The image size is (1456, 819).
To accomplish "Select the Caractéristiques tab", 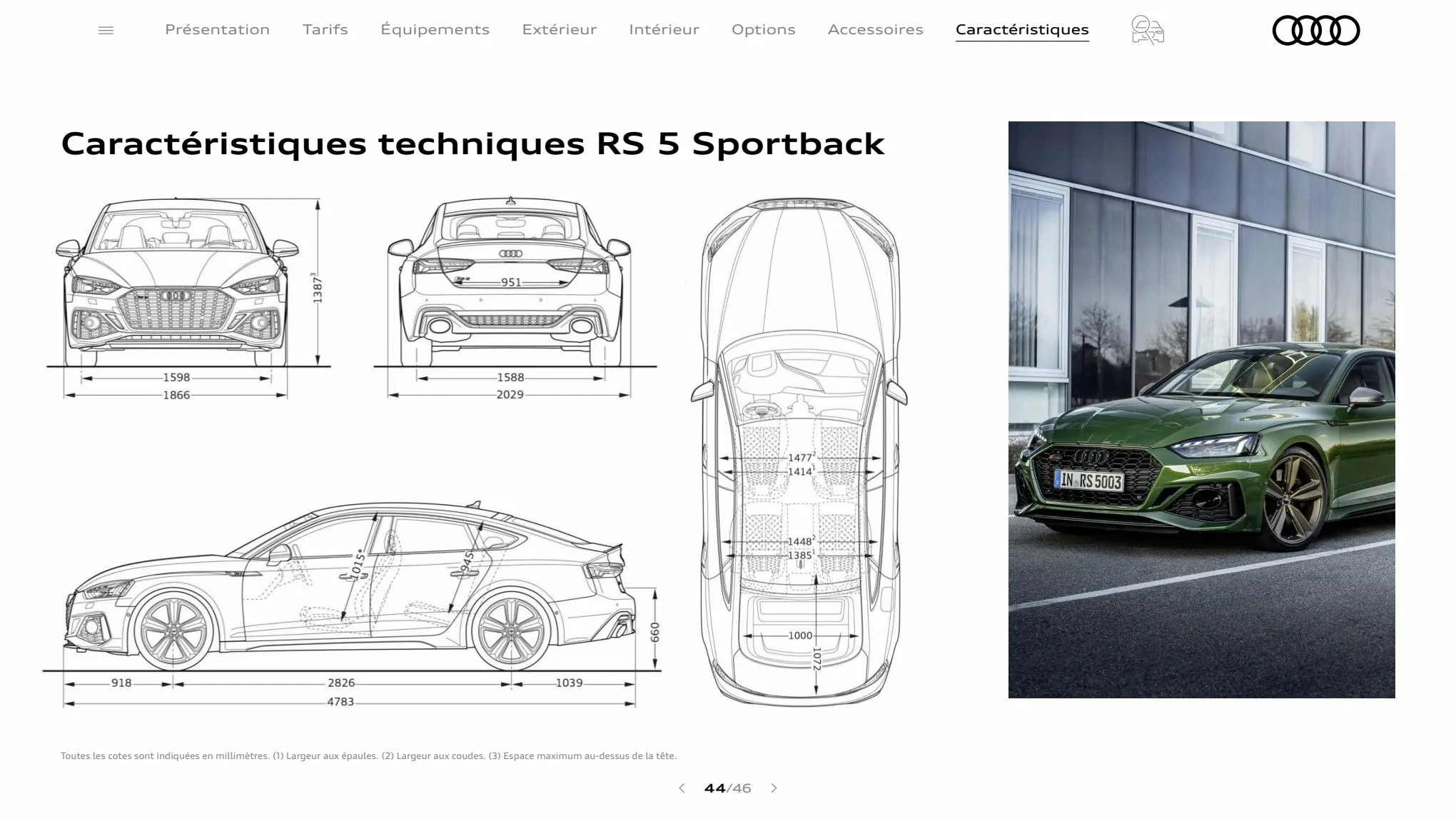I will tap(1022, 30).
